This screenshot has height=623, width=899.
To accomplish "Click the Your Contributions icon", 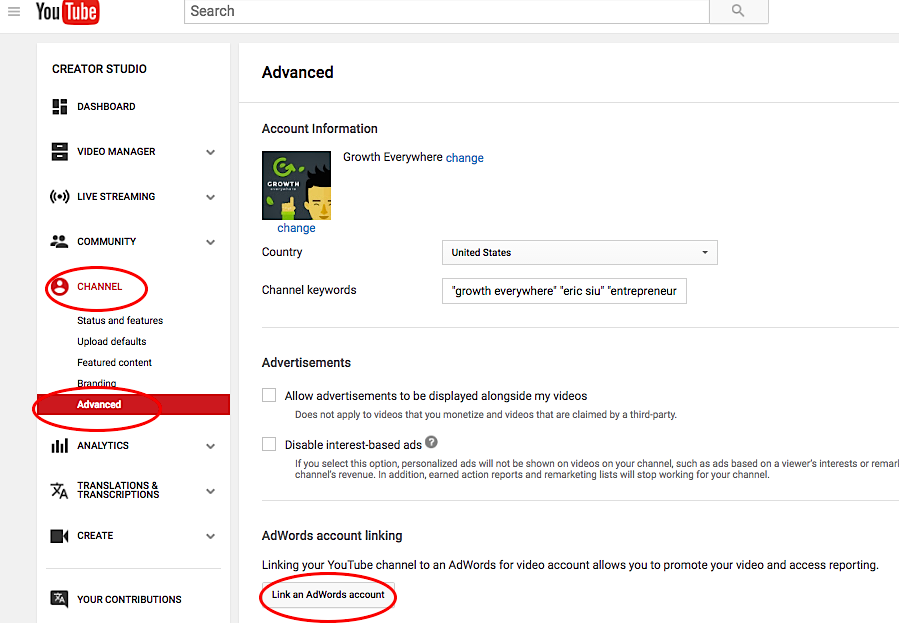I will (x=57, y=598).
